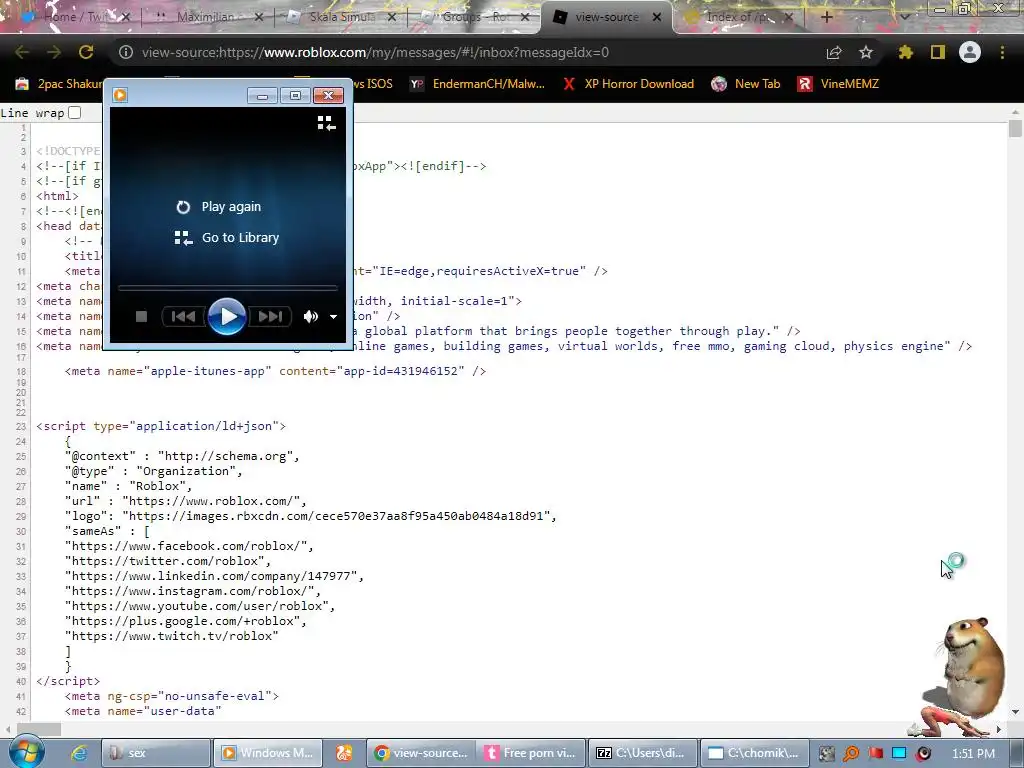1024x768 pixels.
Task: Open the Chrome three-dot menu
Action: tap(1002, 52)
